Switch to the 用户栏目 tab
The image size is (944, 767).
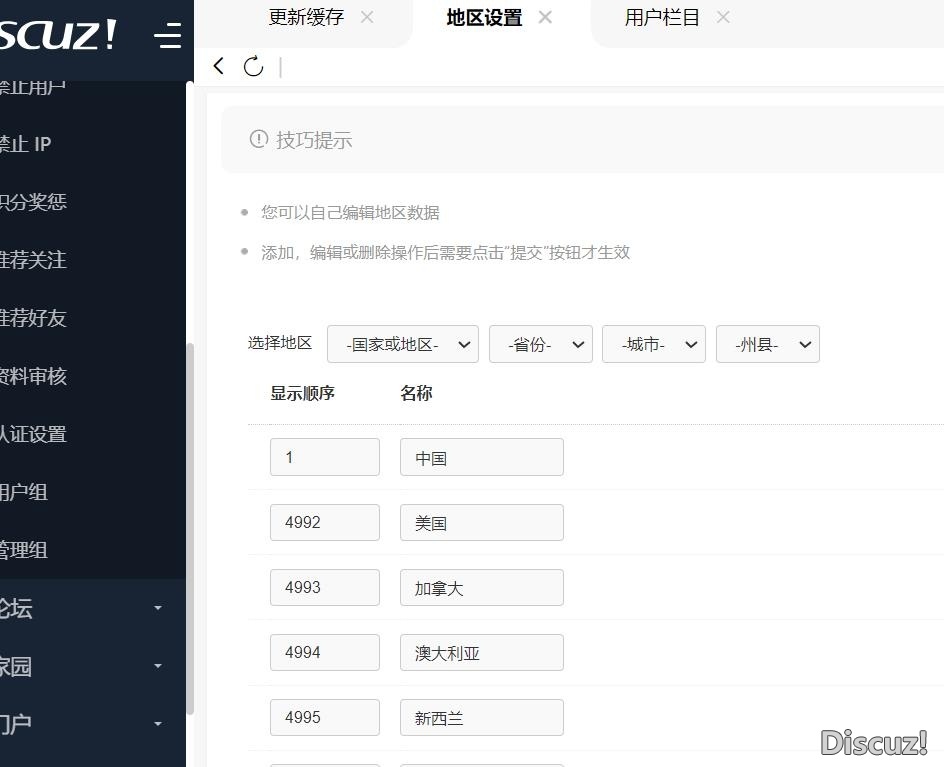coord(662,17)
